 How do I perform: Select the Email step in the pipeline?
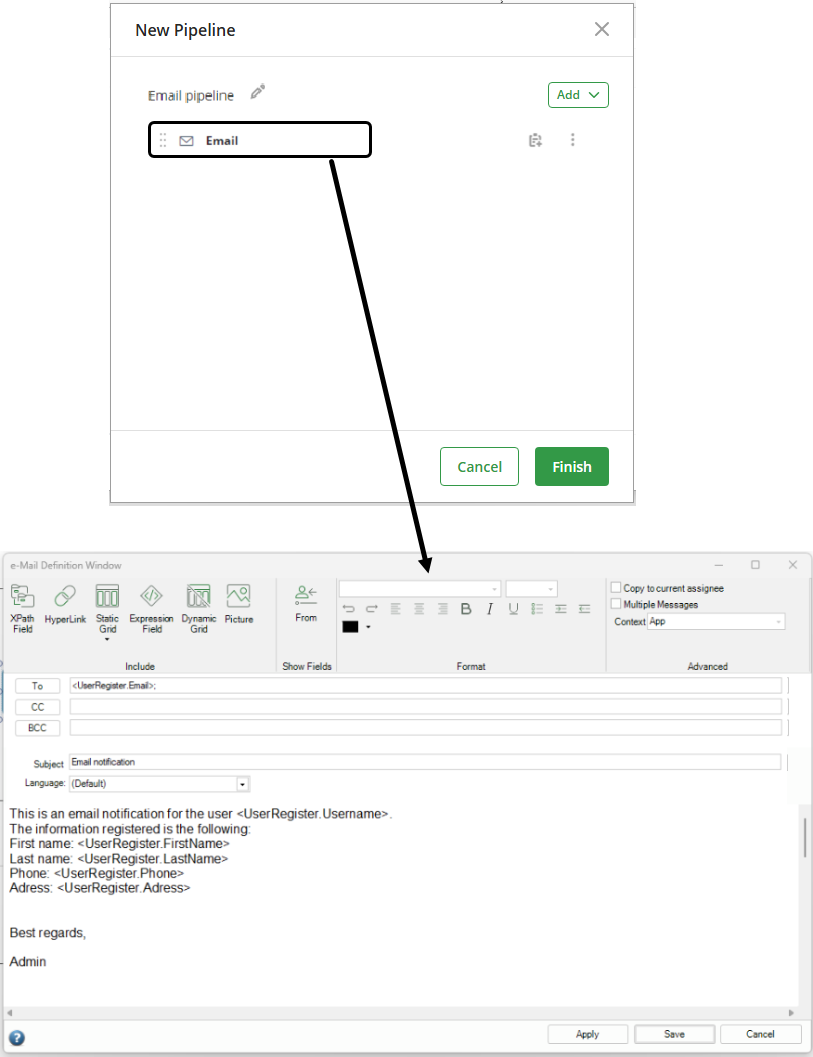[x=260, y=140]
